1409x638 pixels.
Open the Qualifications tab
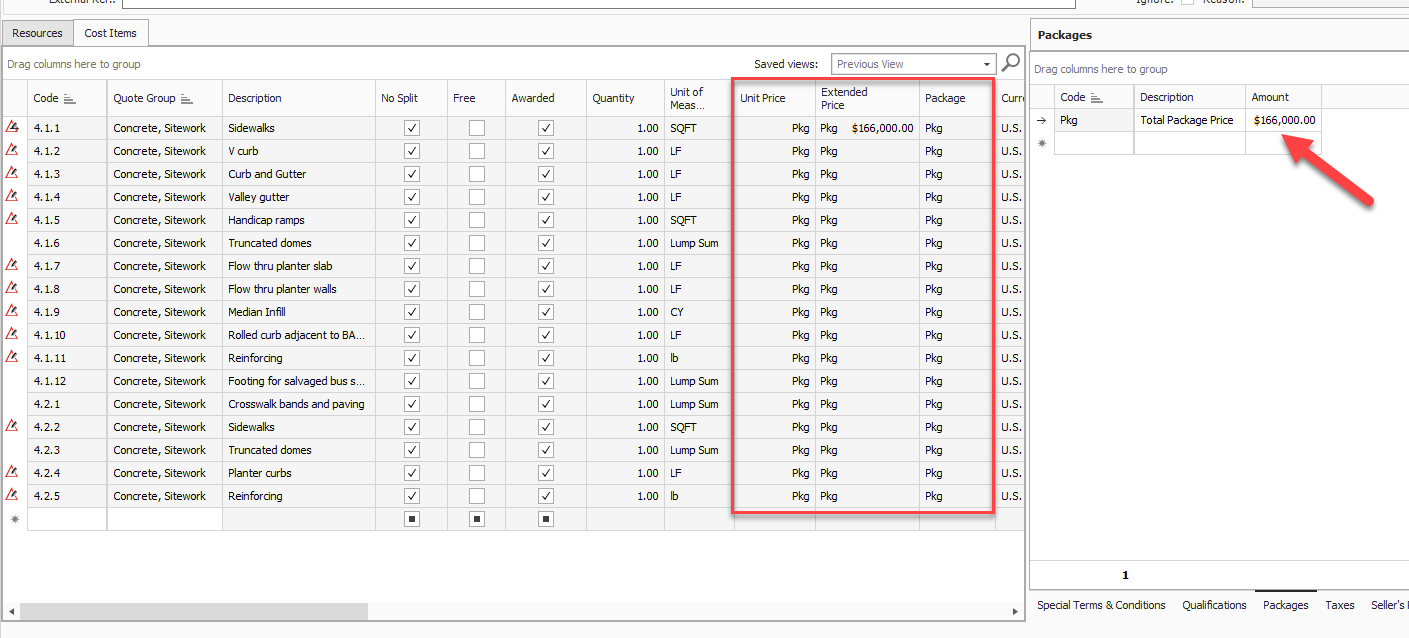tap(1214, 605)
